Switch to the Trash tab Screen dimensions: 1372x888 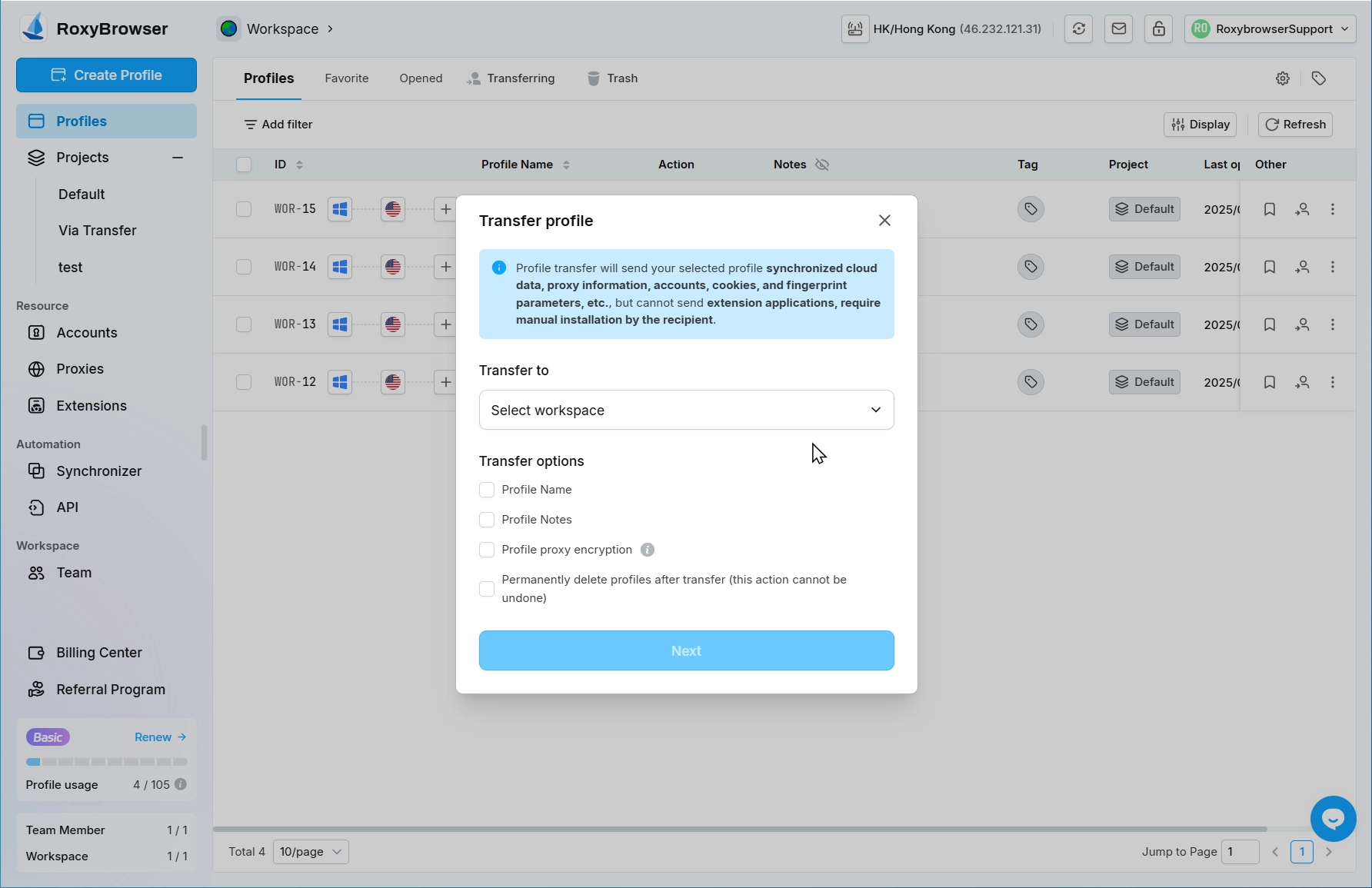pyautogui.click(x=613, y=78)
